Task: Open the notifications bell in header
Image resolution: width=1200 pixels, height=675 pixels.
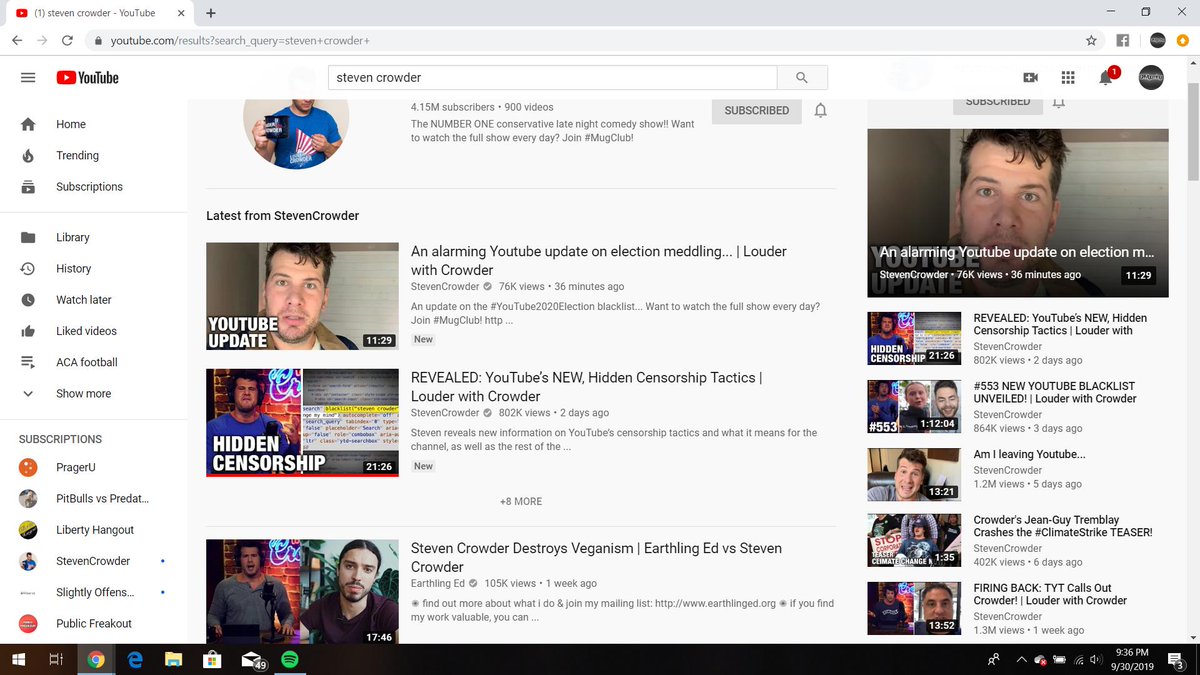Action: click(1106, 78)
